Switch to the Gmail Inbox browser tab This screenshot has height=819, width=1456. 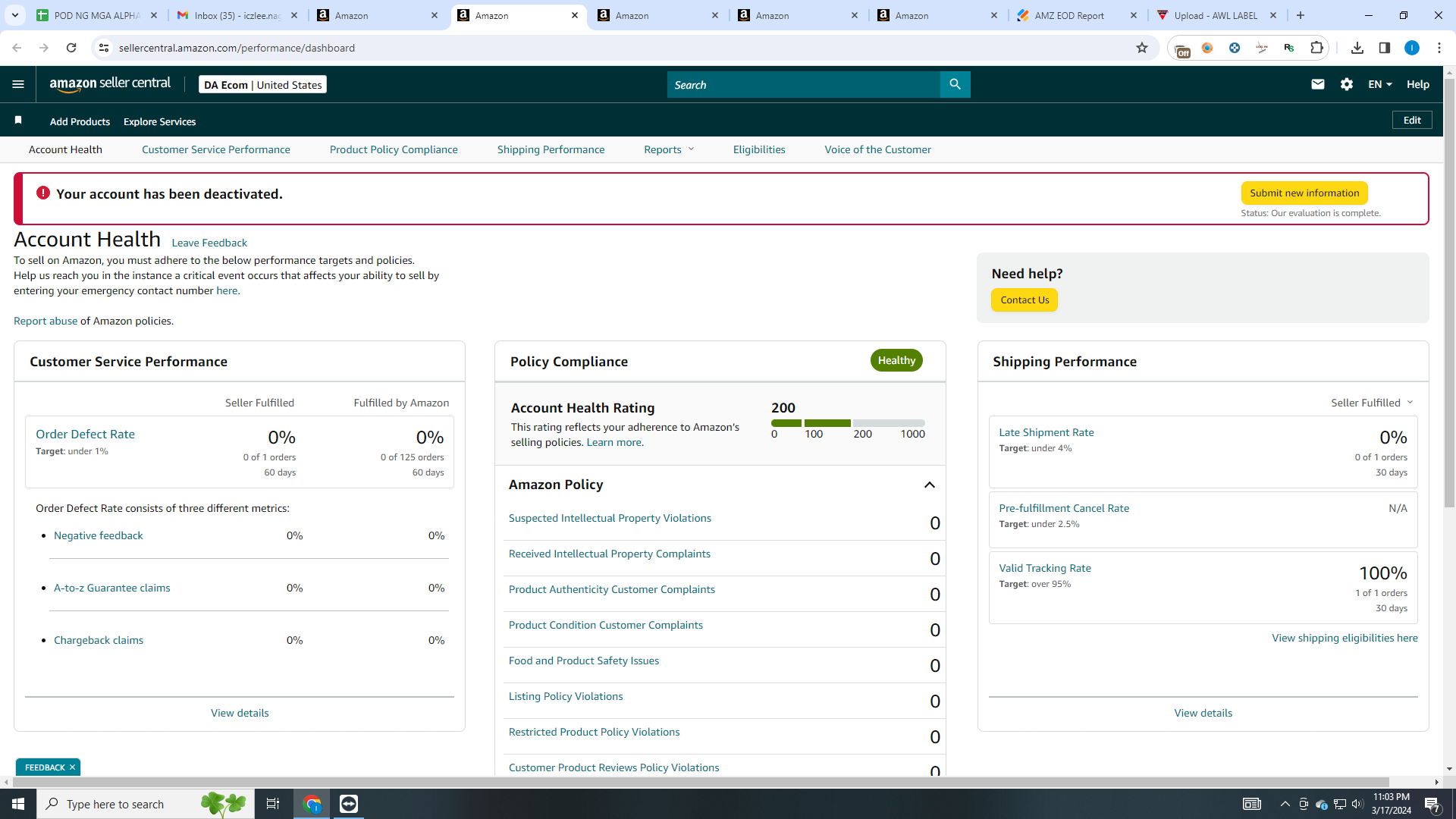(x=237, y=15)
